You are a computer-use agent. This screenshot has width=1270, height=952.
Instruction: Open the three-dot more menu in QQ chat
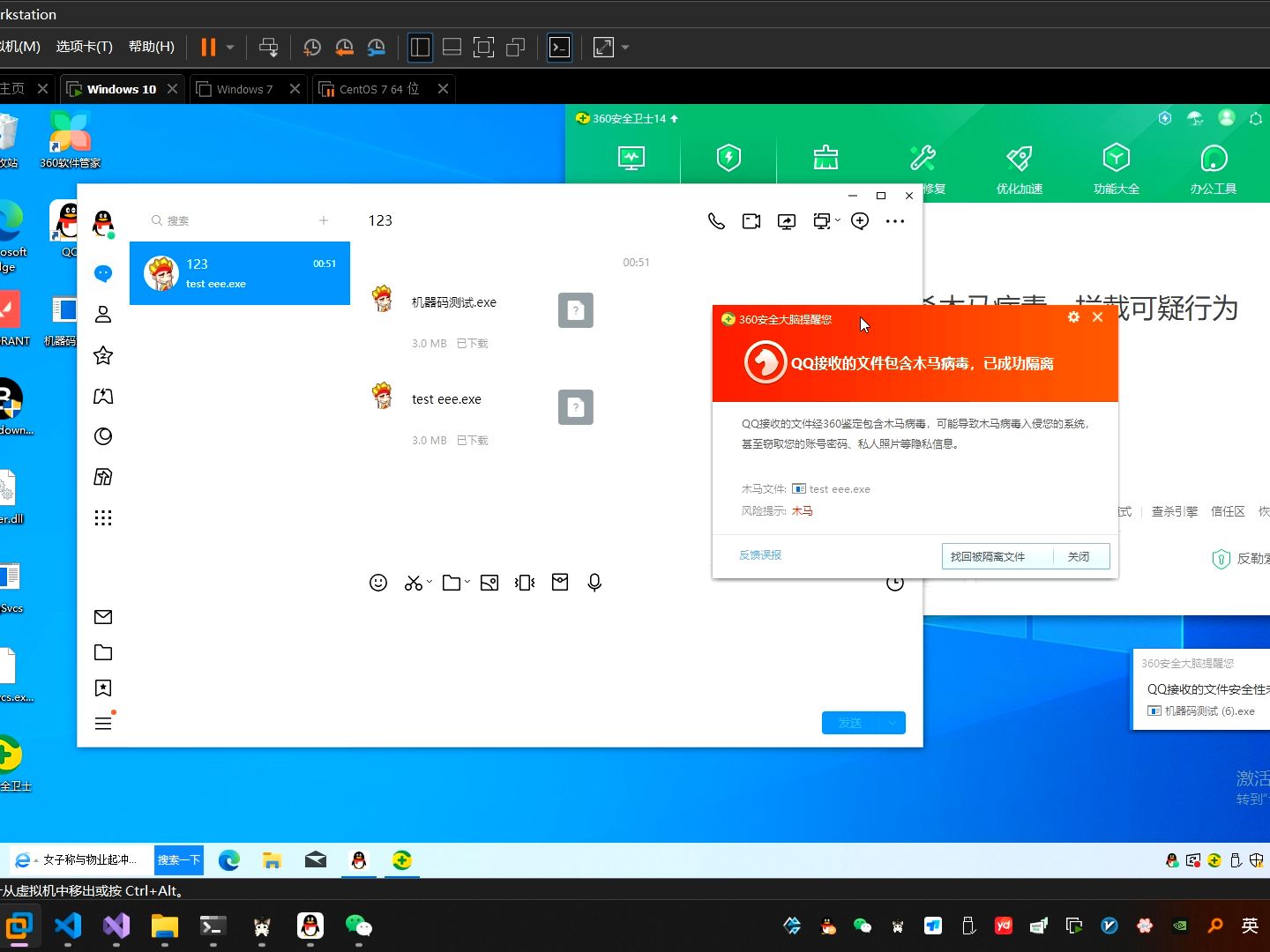tap(895, 221)
